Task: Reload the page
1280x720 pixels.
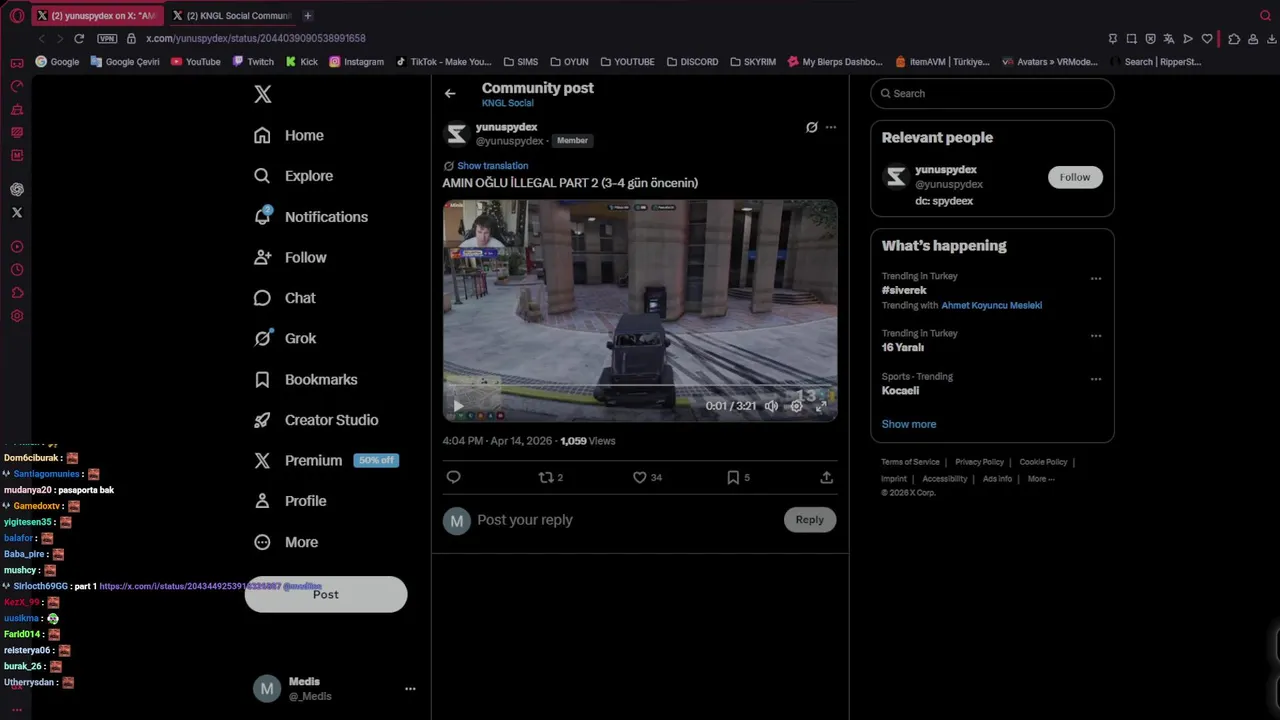Action: coord(79,38)
